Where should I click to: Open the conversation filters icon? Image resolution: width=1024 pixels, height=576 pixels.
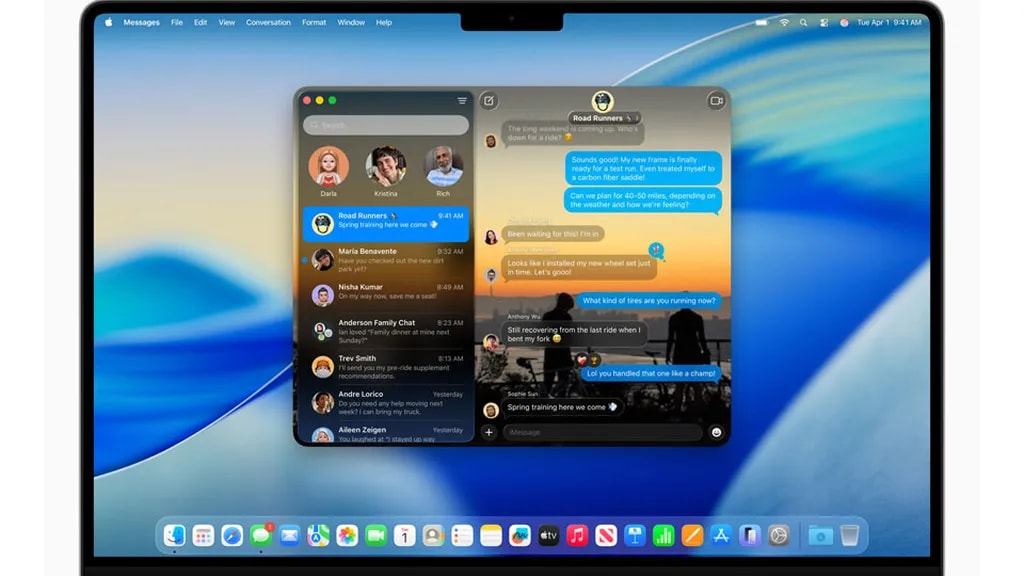(x=461, y=101)
